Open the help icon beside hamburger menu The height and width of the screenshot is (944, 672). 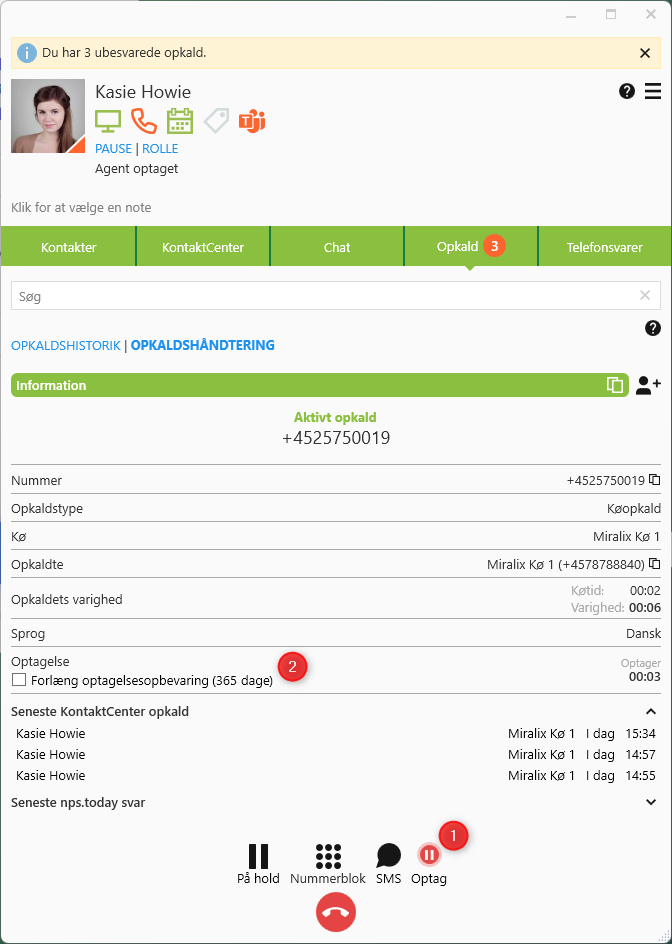pyautogui.click(x=627, y=92)
